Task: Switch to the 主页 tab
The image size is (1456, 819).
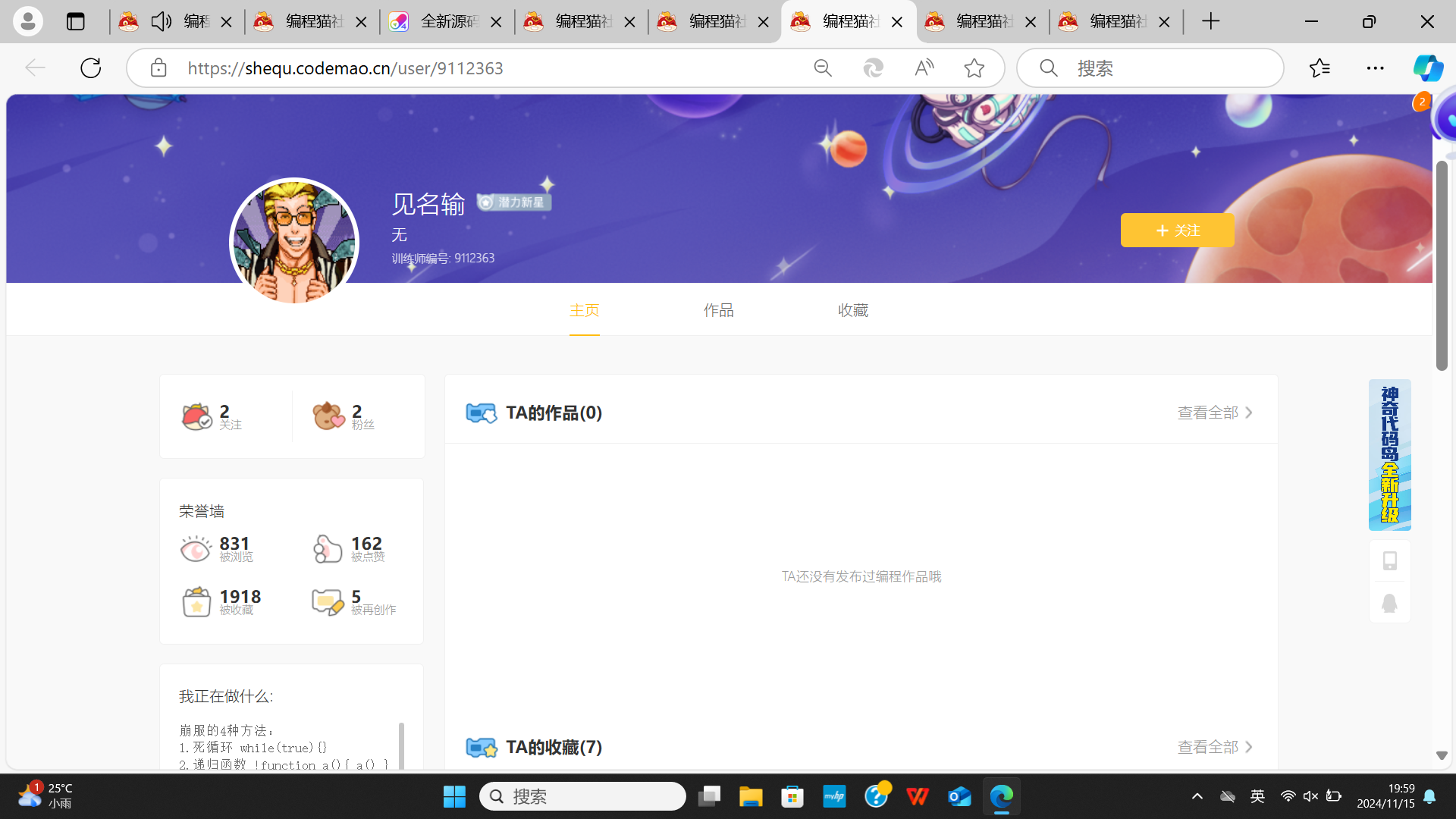Action: tap(585, 310)
